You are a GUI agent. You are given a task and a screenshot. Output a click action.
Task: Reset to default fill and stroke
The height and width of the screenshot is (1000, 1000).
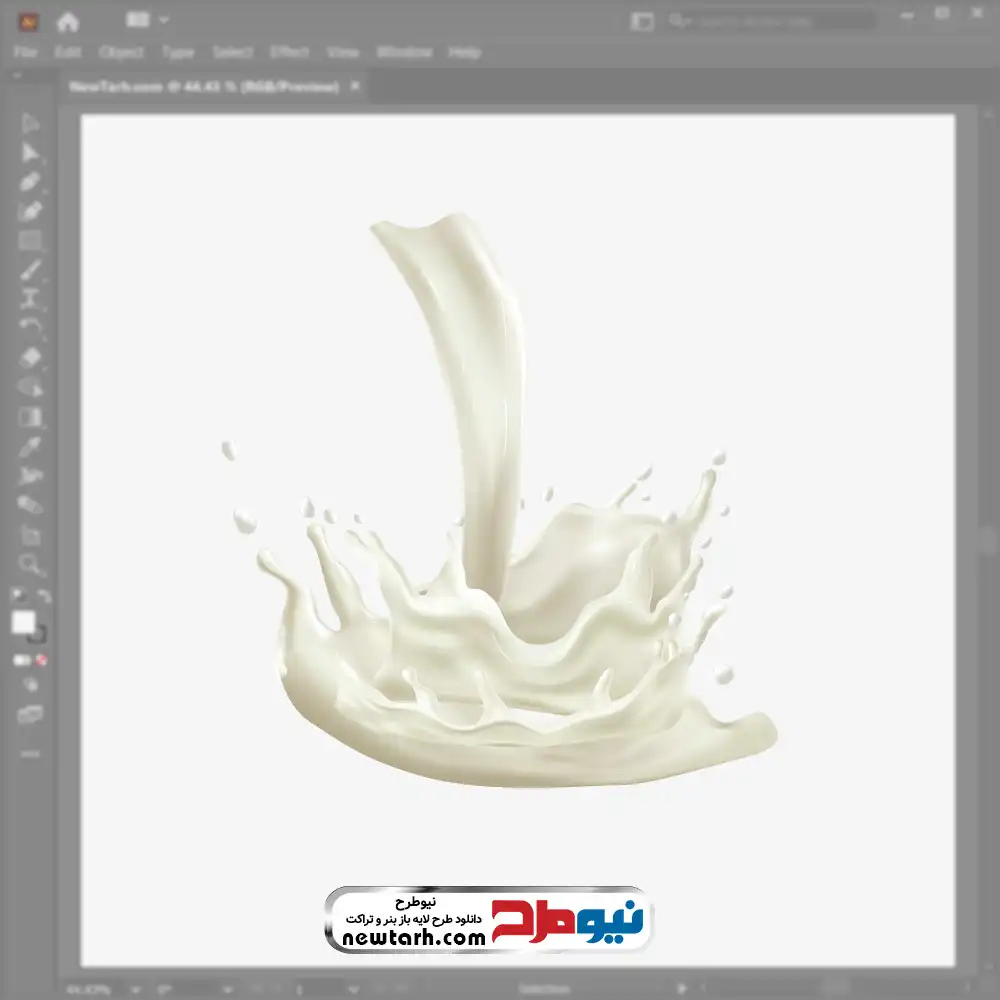pos(18,597)
